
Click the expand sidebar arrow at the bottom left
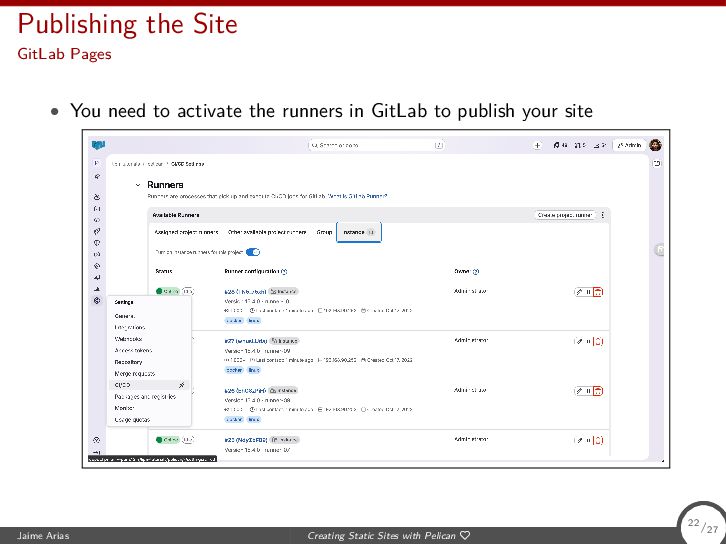pos(97,452)
